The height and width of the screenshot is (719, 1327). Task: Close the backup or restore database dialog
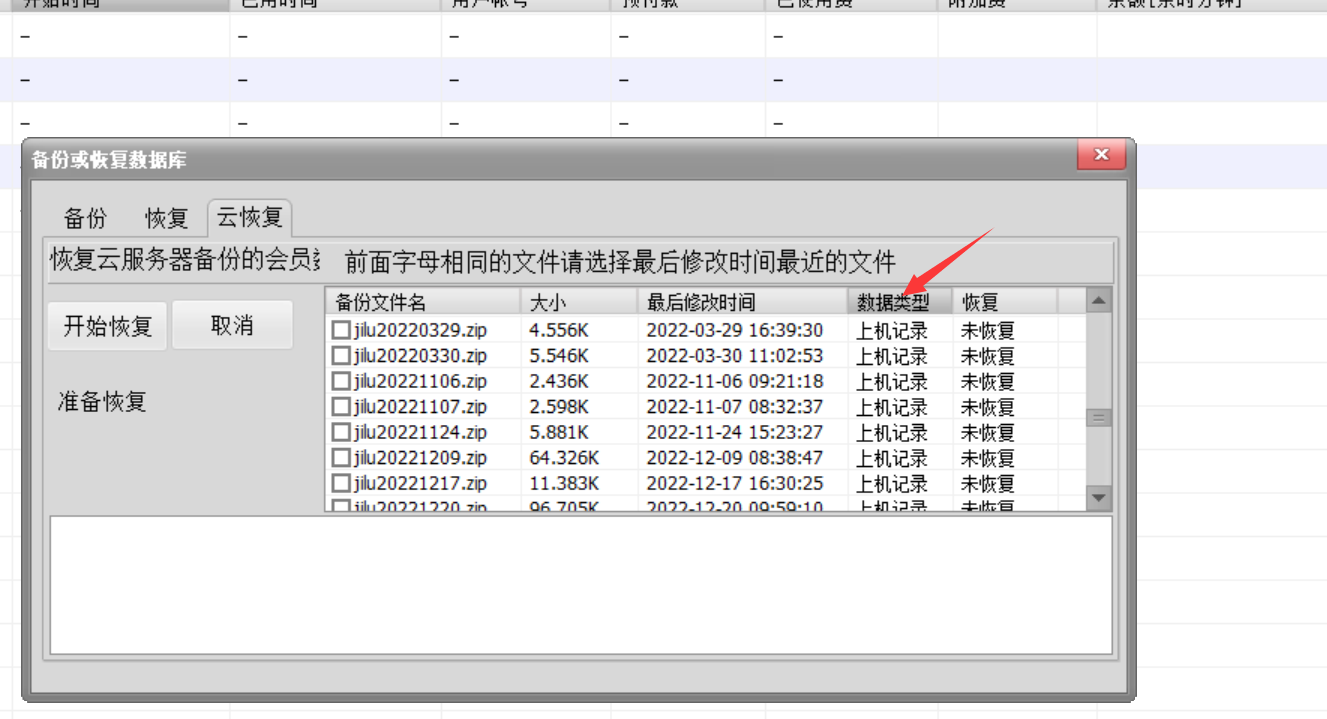[1101, 155]
